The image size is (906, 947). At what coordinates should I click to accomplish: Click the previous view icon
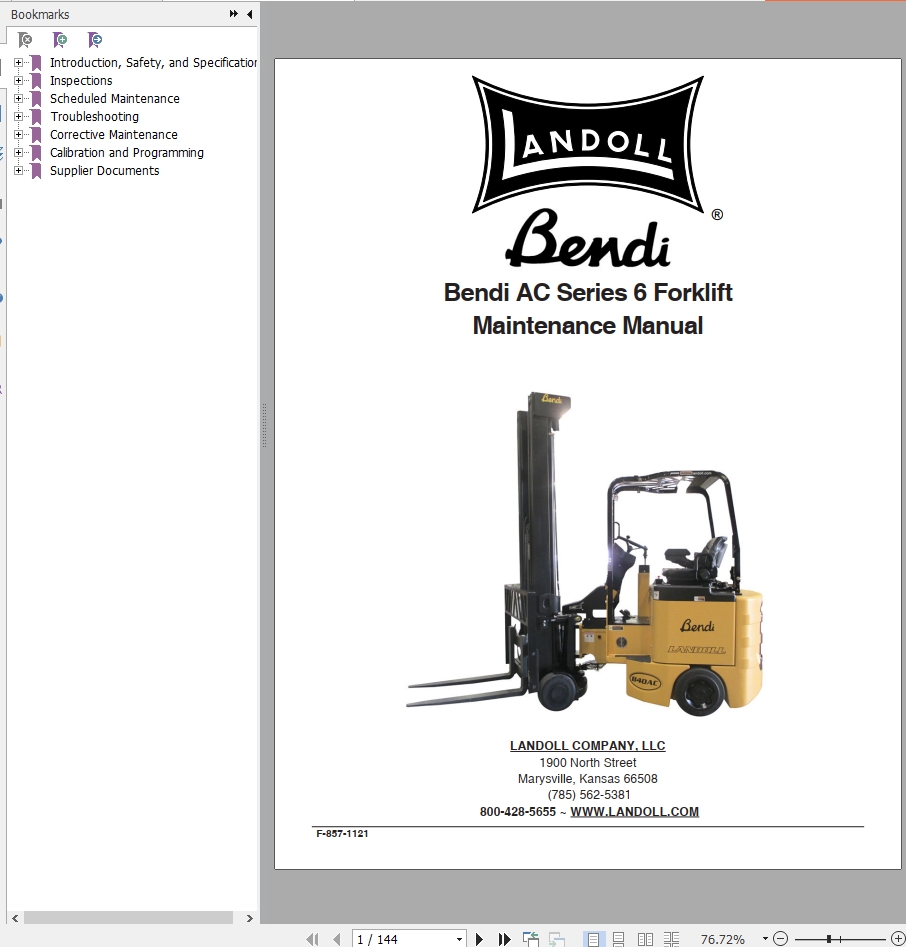531,939
